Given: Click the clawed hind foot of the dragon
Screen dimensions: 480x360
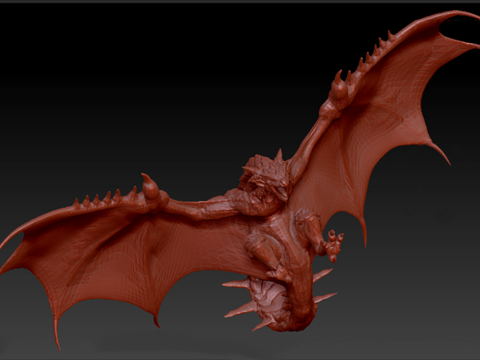Looking at the screenshot, I should click(x=332, y=246).
